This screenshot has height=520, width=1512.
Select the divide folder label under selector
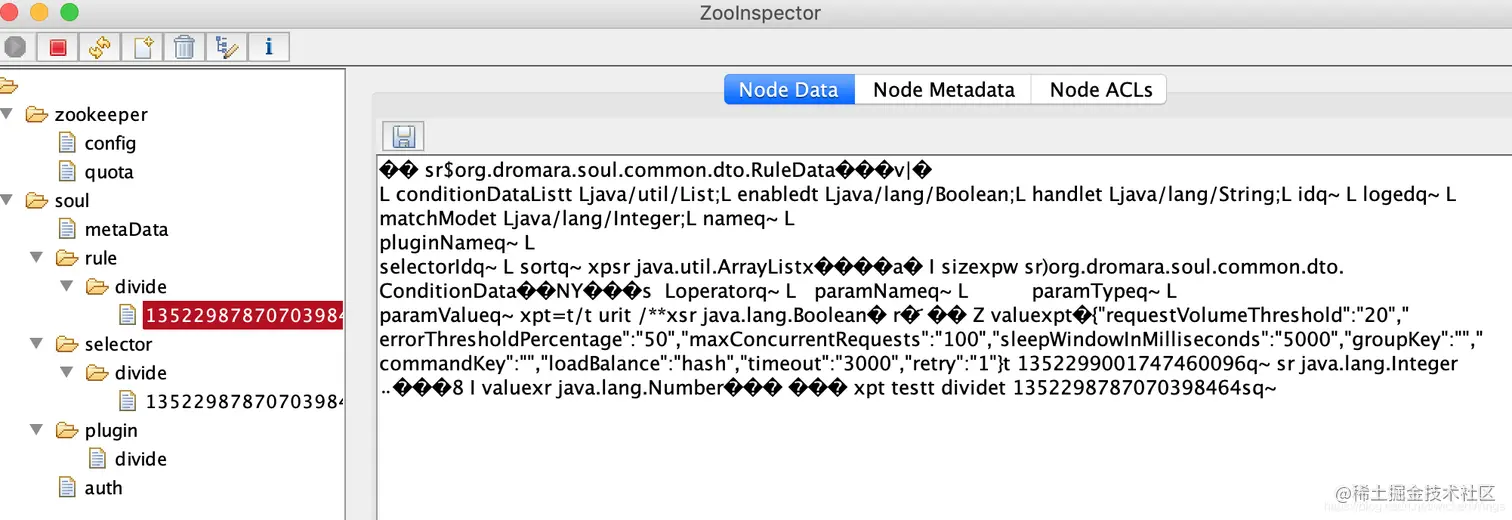(141, 373)
